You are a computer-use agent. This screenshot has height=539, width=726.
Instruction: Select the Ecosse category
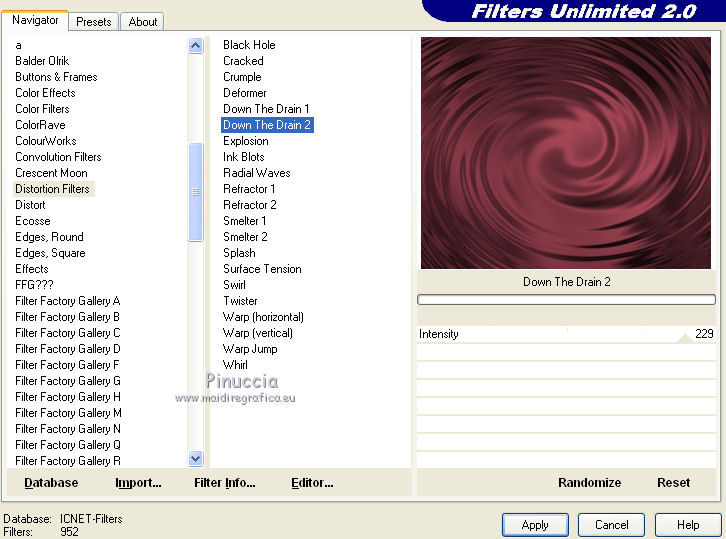pyautogui.click(x=32, y=221)
